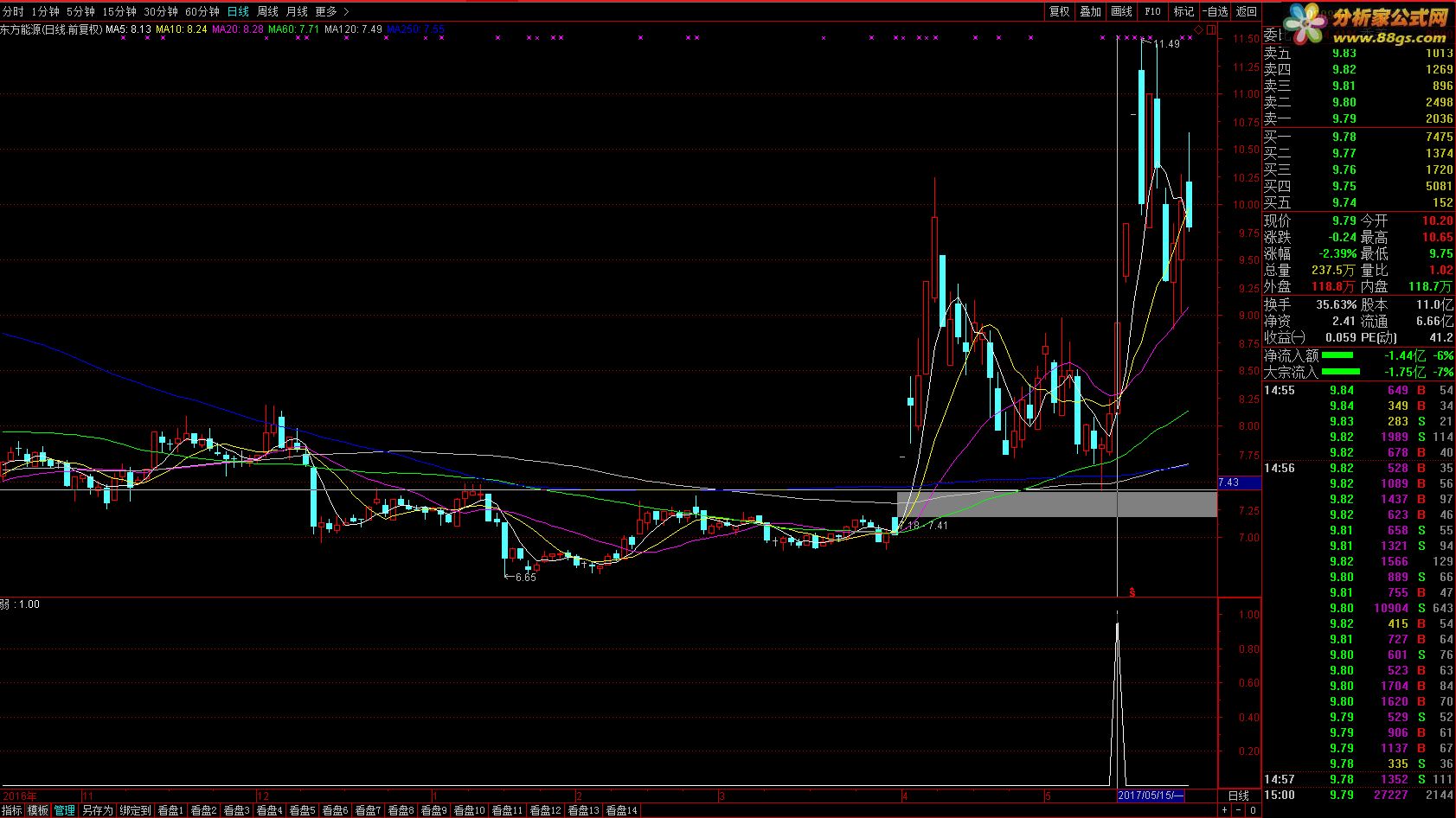Click the 净流入额 green bar

1337,355
